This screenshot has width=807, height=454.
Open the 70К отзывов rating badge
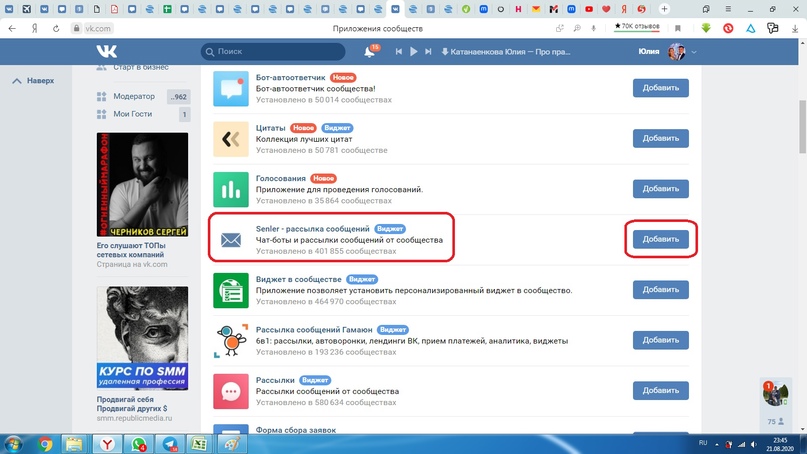point(637,27)
